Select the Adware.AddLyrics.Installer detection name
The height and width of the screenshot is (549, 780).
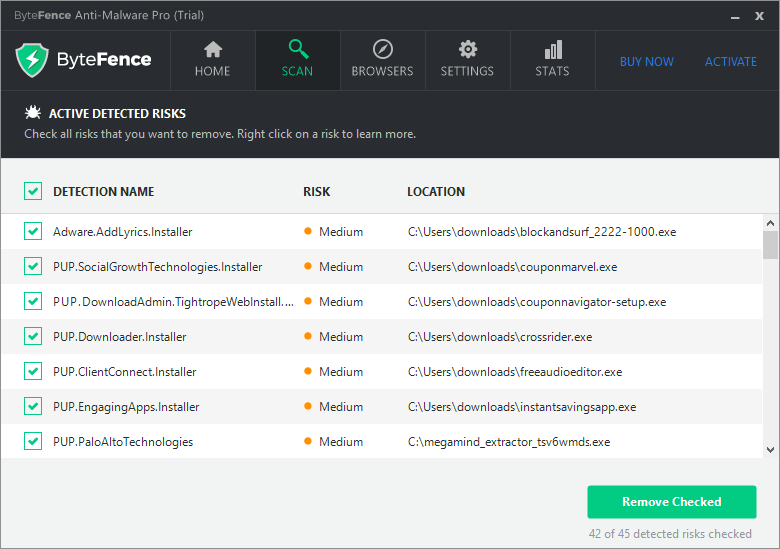122,232
